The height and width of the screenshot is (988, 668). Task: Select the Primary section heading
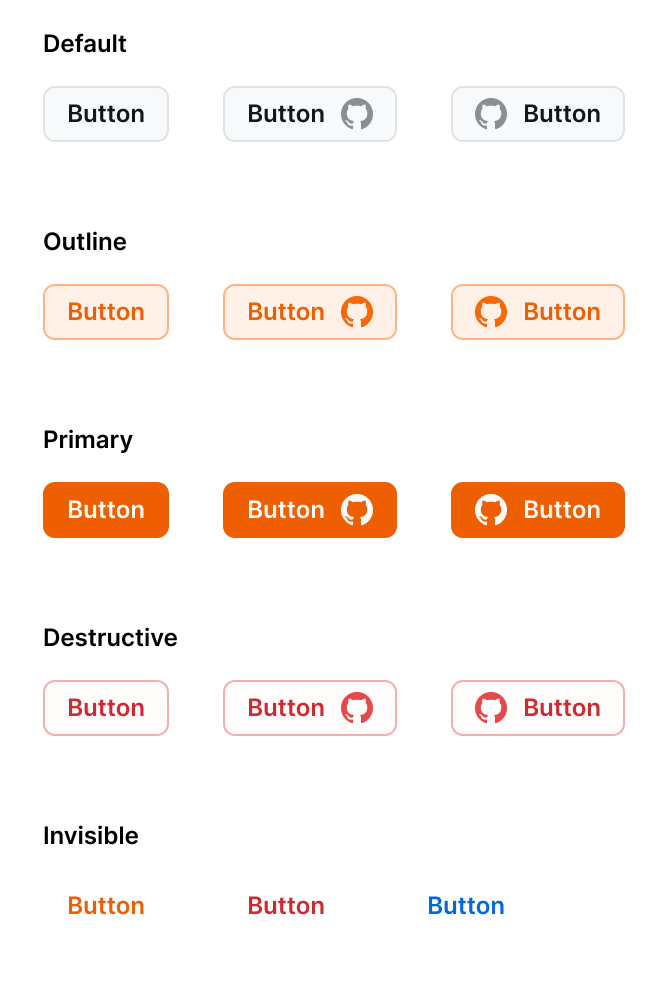[x=88, y=440]
